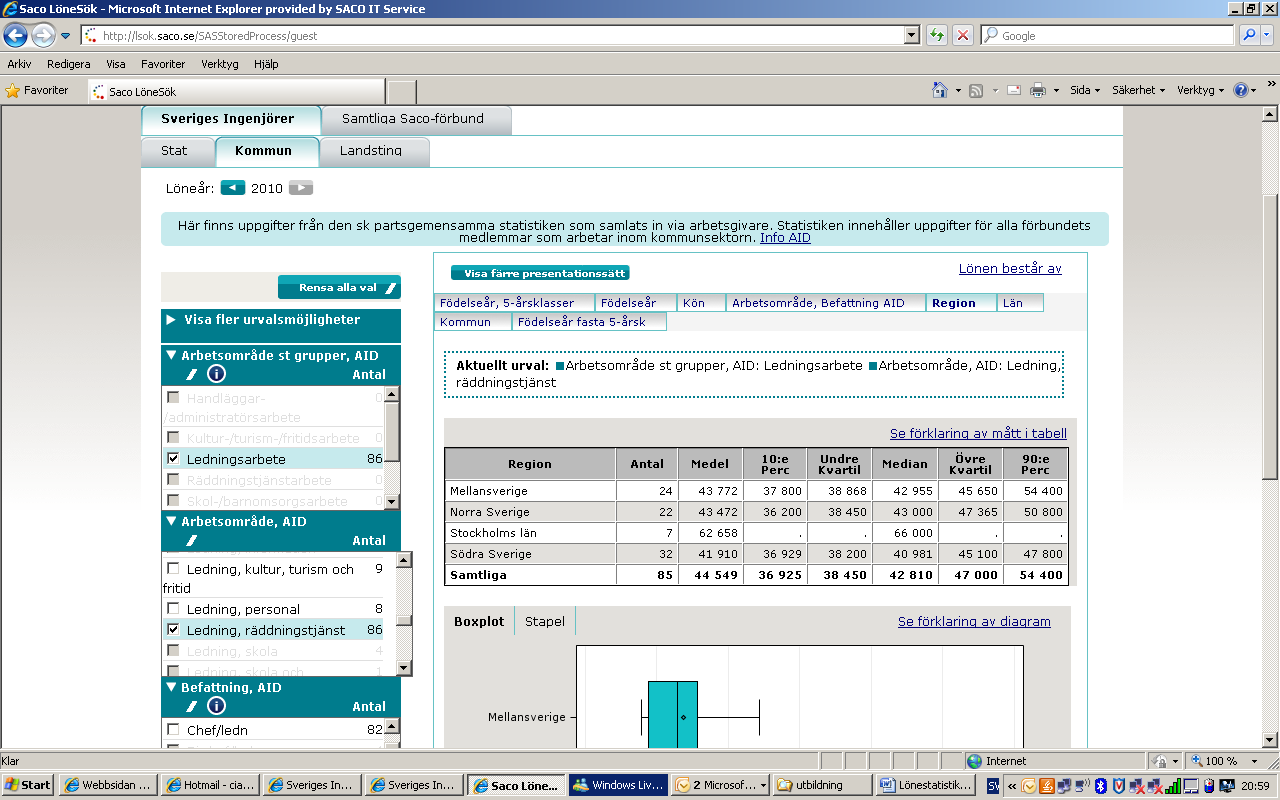This screenshot has width=1280, height=800.
Task: Check the Ledning, personal checkbox
Action: [173, 609]
